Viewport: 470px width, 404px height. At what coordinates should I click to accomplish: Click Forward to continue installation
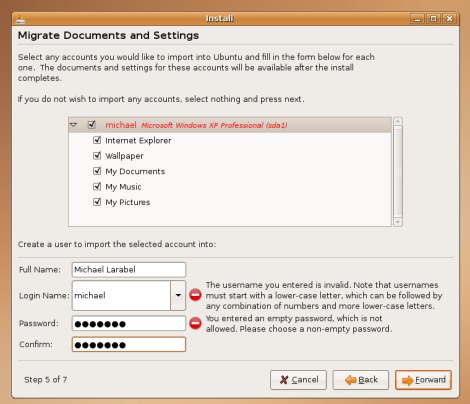[x=423, y=380]
